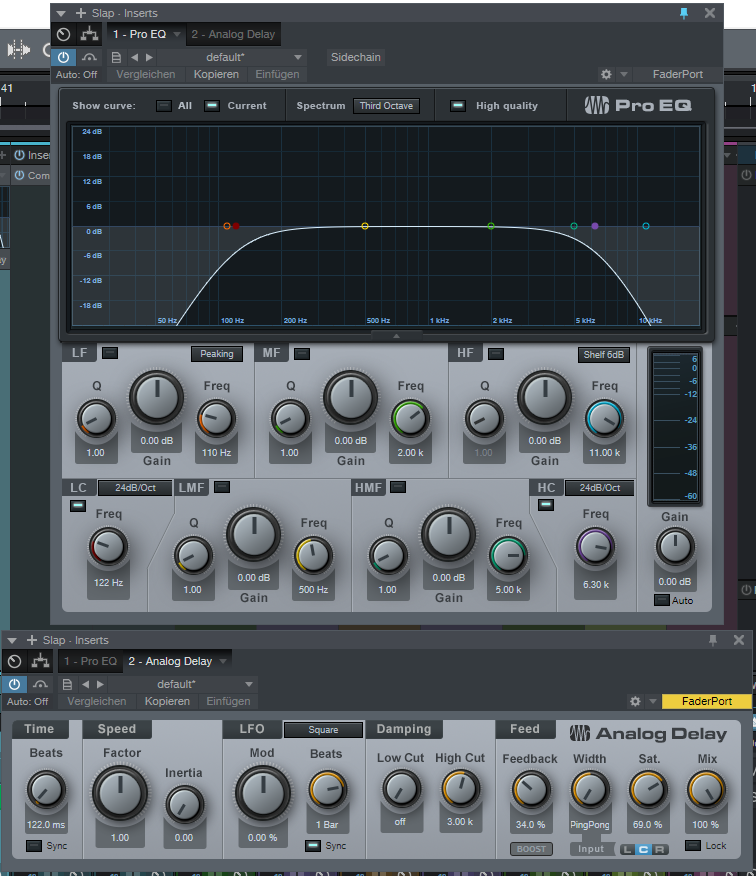Viewport: 756px width, 876px height.
Task: Click Sidechain button
Action: tap(355, 57)
